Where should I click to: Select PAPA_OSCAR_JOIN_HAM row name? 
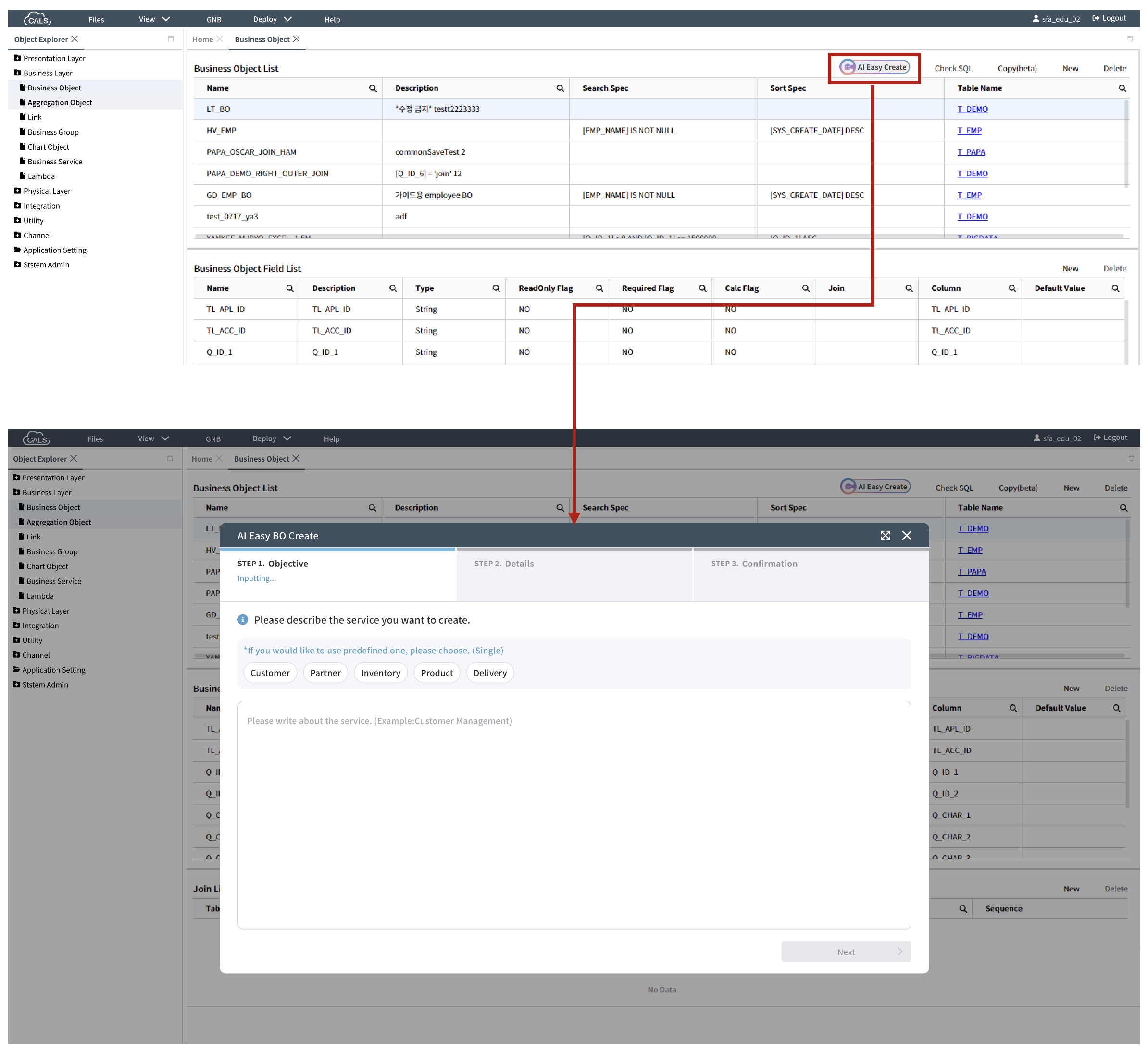[251, 152]
